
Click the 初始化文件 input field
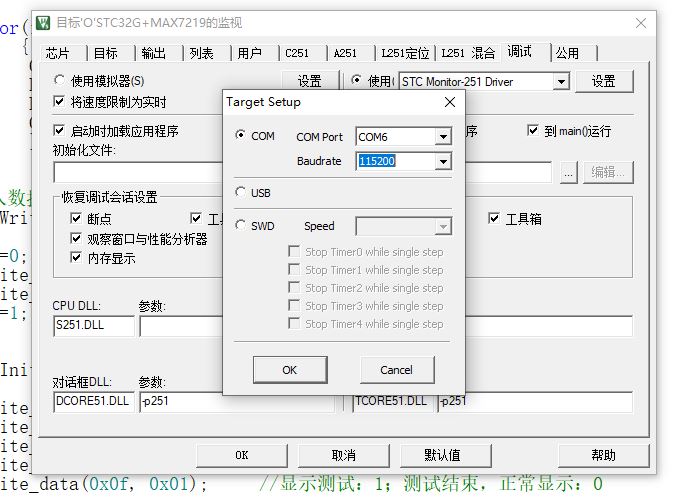(138, 173)
